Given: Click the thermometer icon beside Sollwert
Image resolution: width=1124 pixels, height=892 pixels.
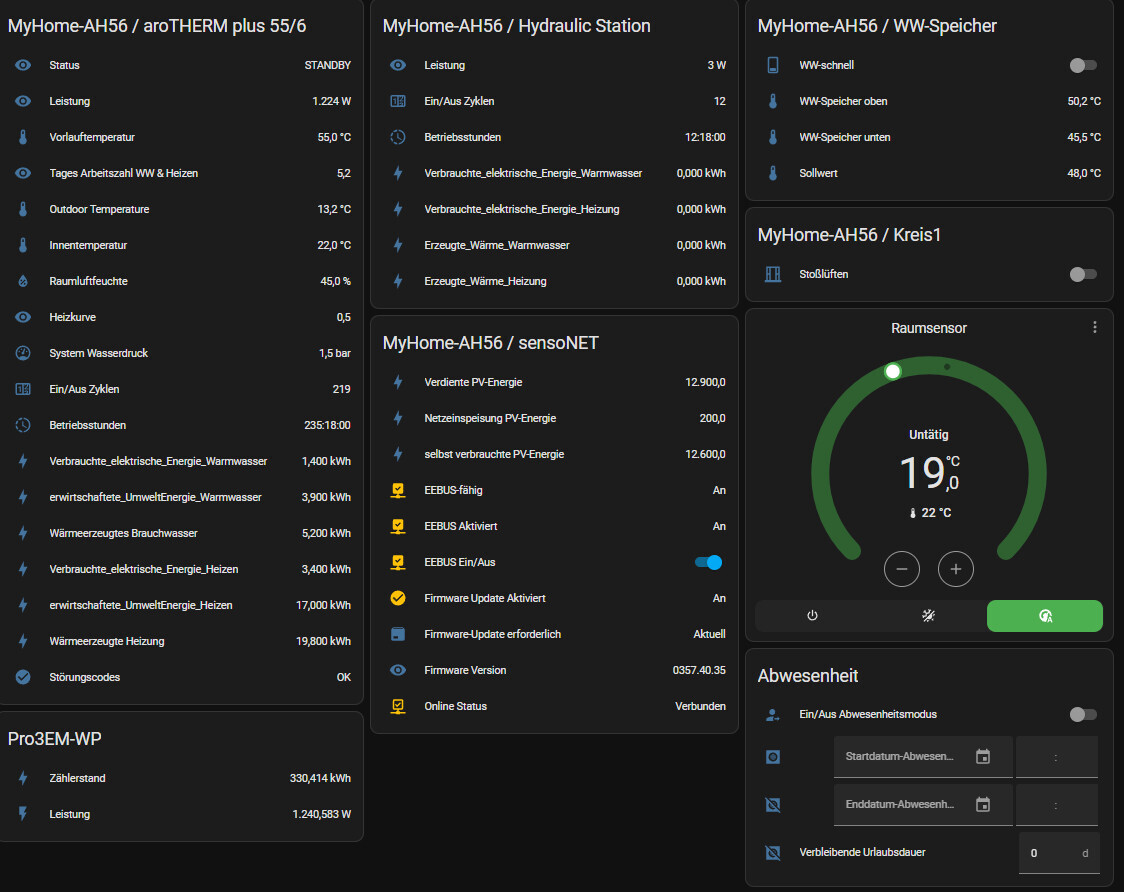Looking at the screenshot, I should [773, 173].
